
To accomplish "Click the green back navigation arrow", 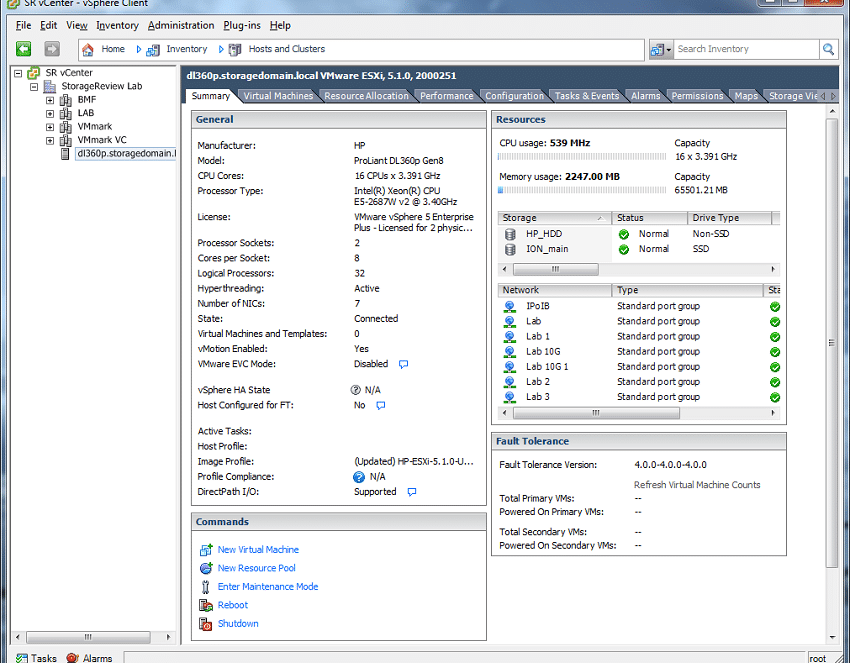I will (23, 49).
